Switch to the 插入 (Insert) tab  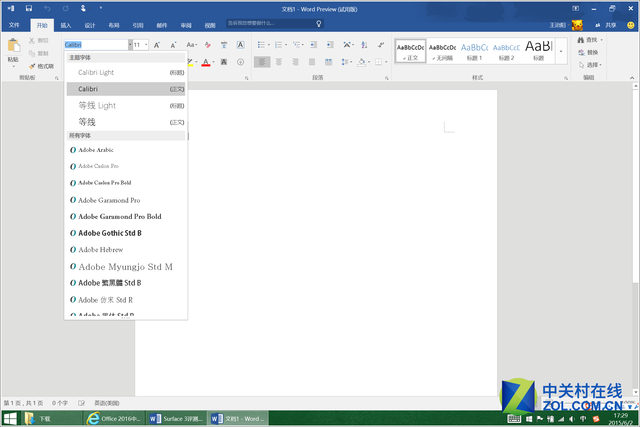point(66,25)
